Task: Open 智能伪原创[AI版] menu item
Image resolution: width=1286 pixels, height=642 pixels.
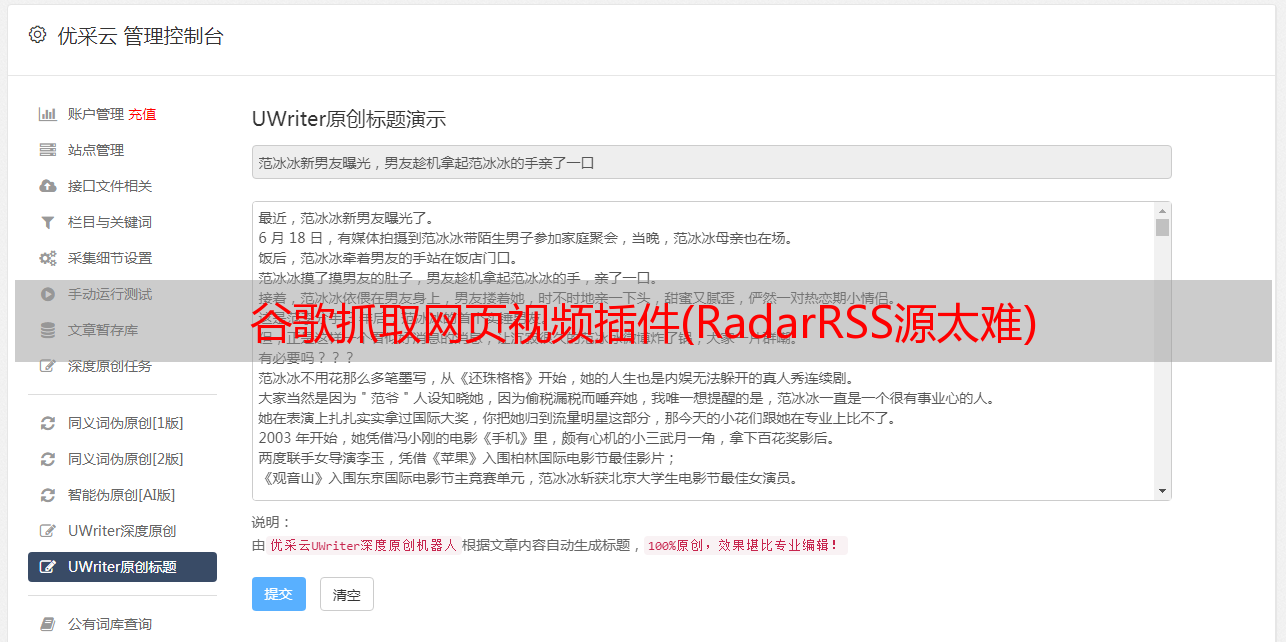Action: click(122, 495)
